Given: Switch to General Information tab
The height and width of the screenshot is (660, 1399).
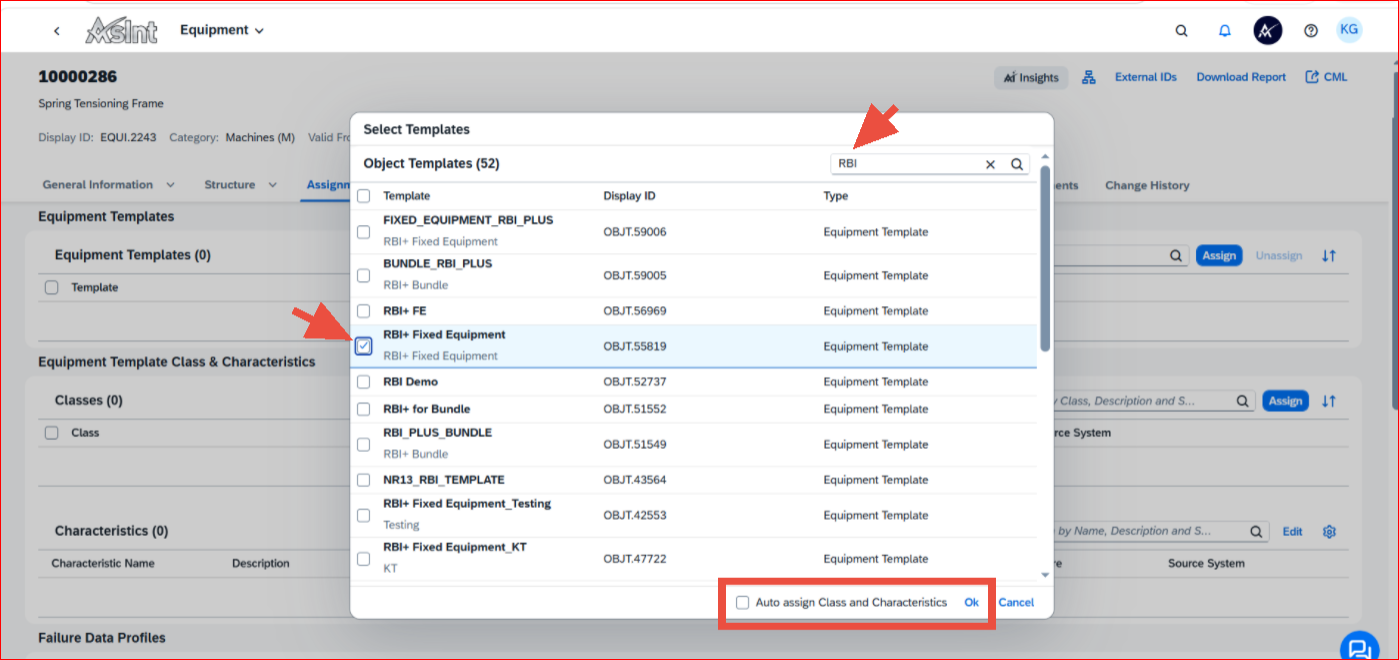Looking at the screenshot, I should pos(98,185).
